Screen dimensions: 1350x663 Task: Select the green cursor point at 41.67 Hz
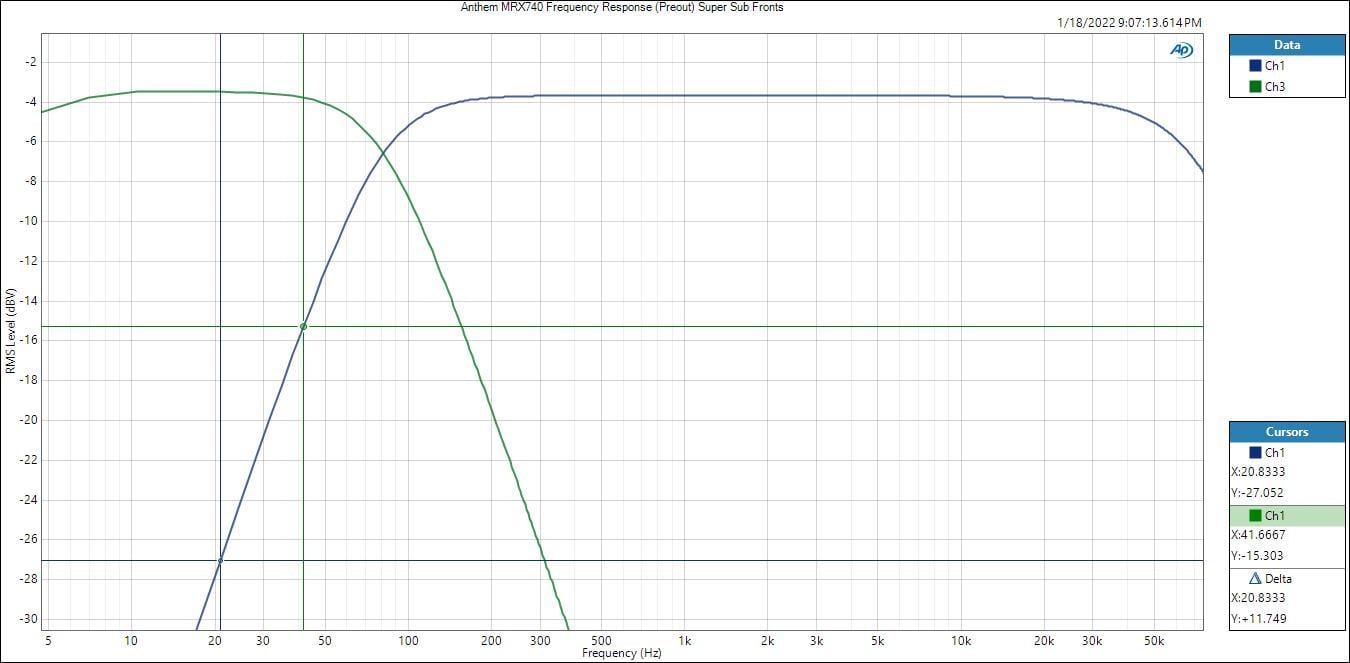pyautogui.click(x=303, y=327)
